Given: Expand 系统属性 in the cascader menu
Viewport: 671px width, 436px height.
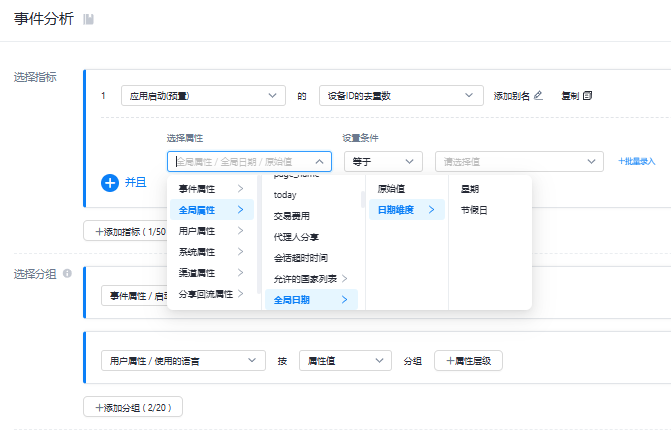Looking at the screenshot, I should click(x=212, y=252).
